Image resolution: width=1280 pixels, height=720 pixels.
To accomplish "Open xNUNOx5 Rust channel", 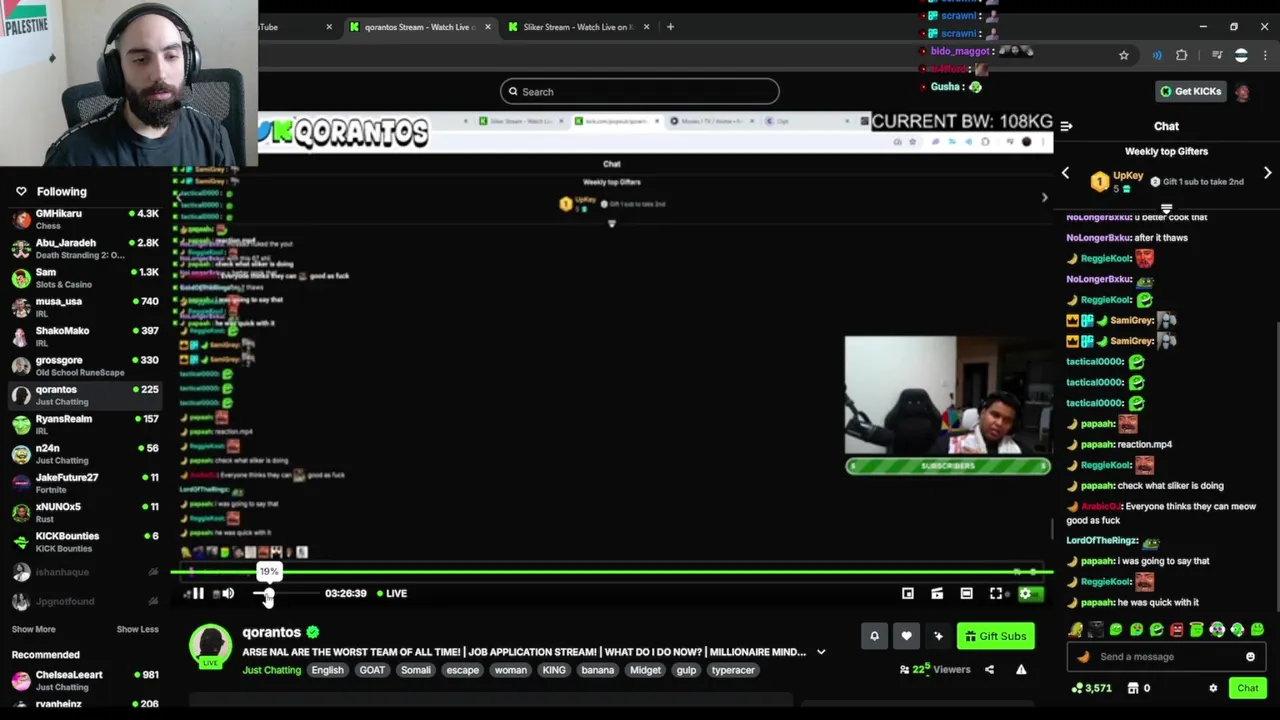I will (84, 512).
